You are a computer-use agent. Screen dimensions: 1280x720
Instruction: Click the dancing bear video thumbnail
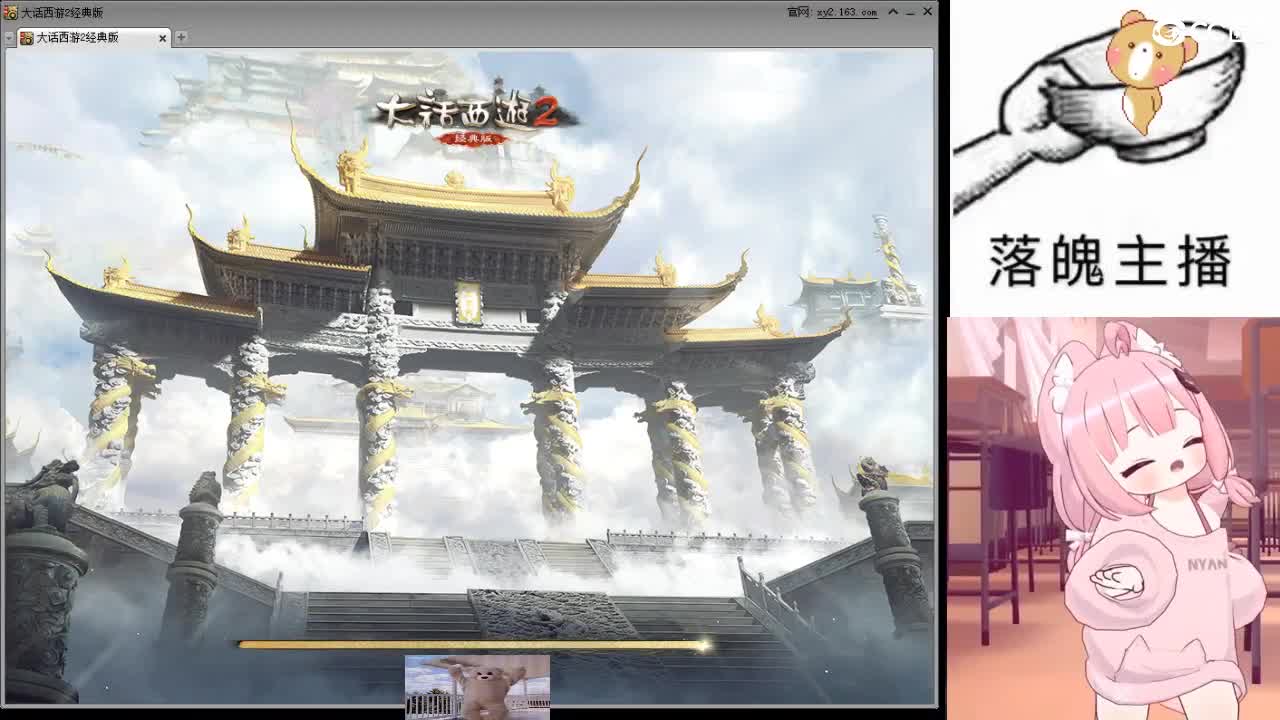[x=477, y=687]
